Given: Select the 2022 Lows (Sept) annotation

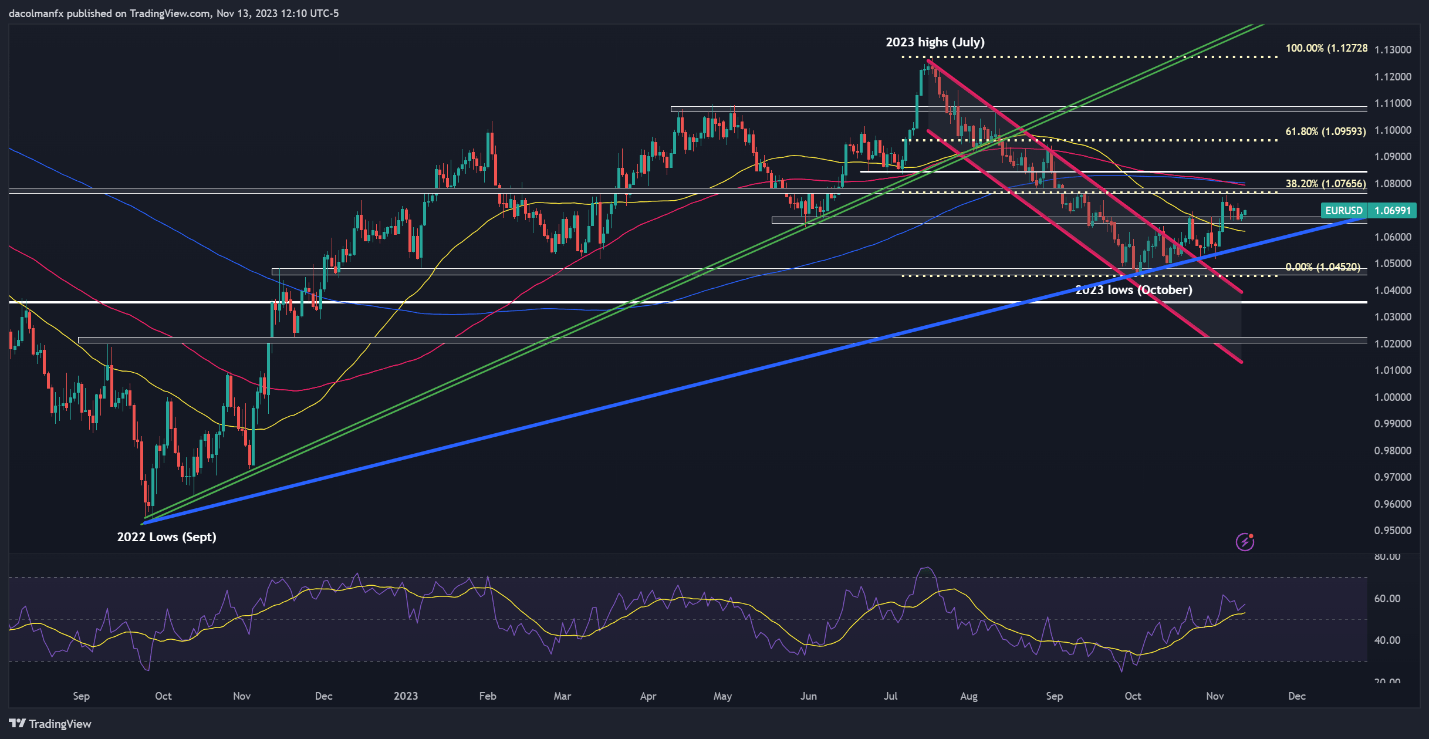Looking at the screenshot, I should click(166, 537).
